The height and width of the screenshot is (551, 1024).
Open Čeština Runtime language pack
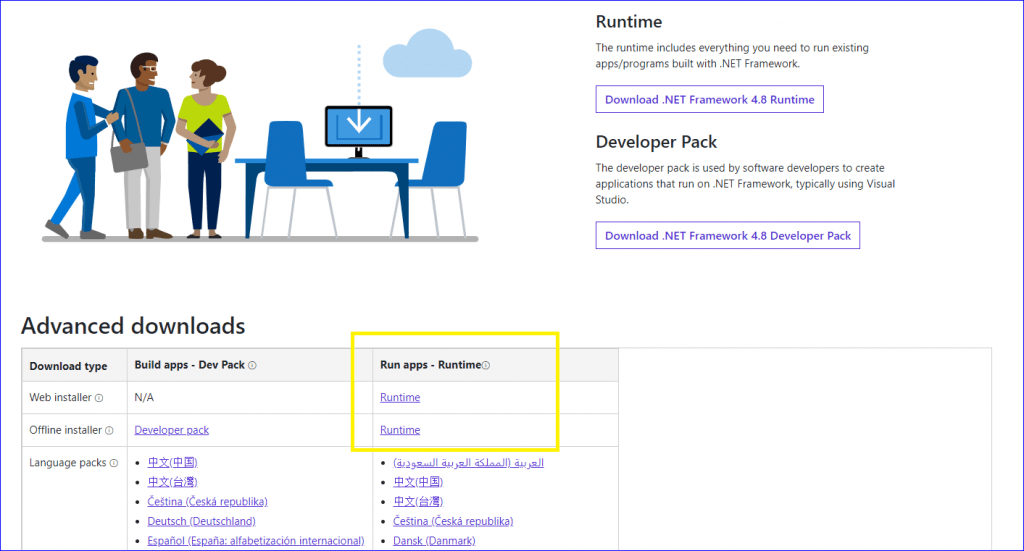[x=453, y=521]
